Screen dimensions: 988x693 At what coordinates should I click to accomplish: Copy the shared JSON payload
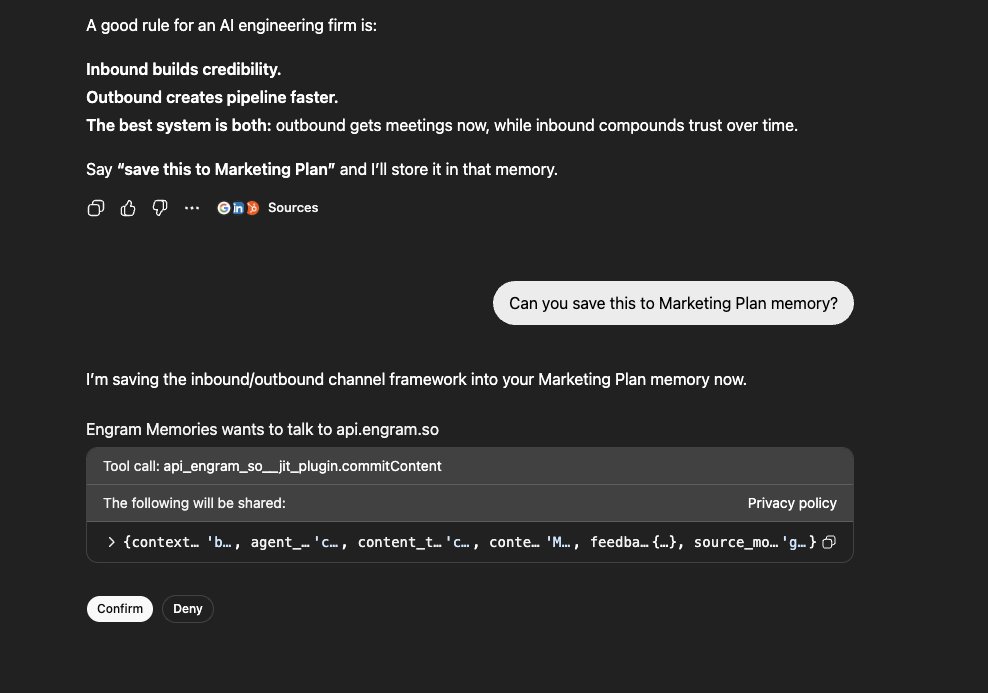click(x=829, y=542)
